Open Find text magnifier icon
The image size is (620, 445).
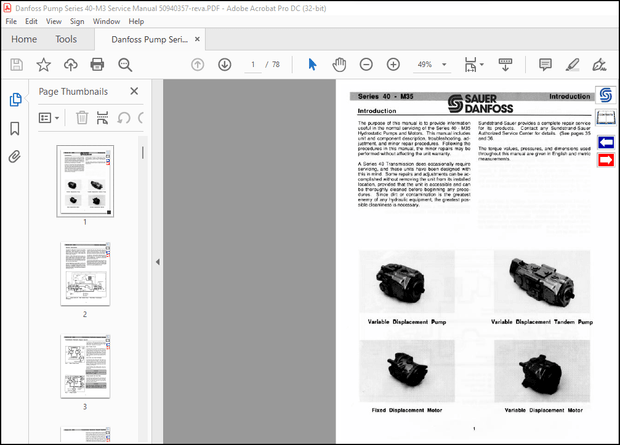point(125,64)
